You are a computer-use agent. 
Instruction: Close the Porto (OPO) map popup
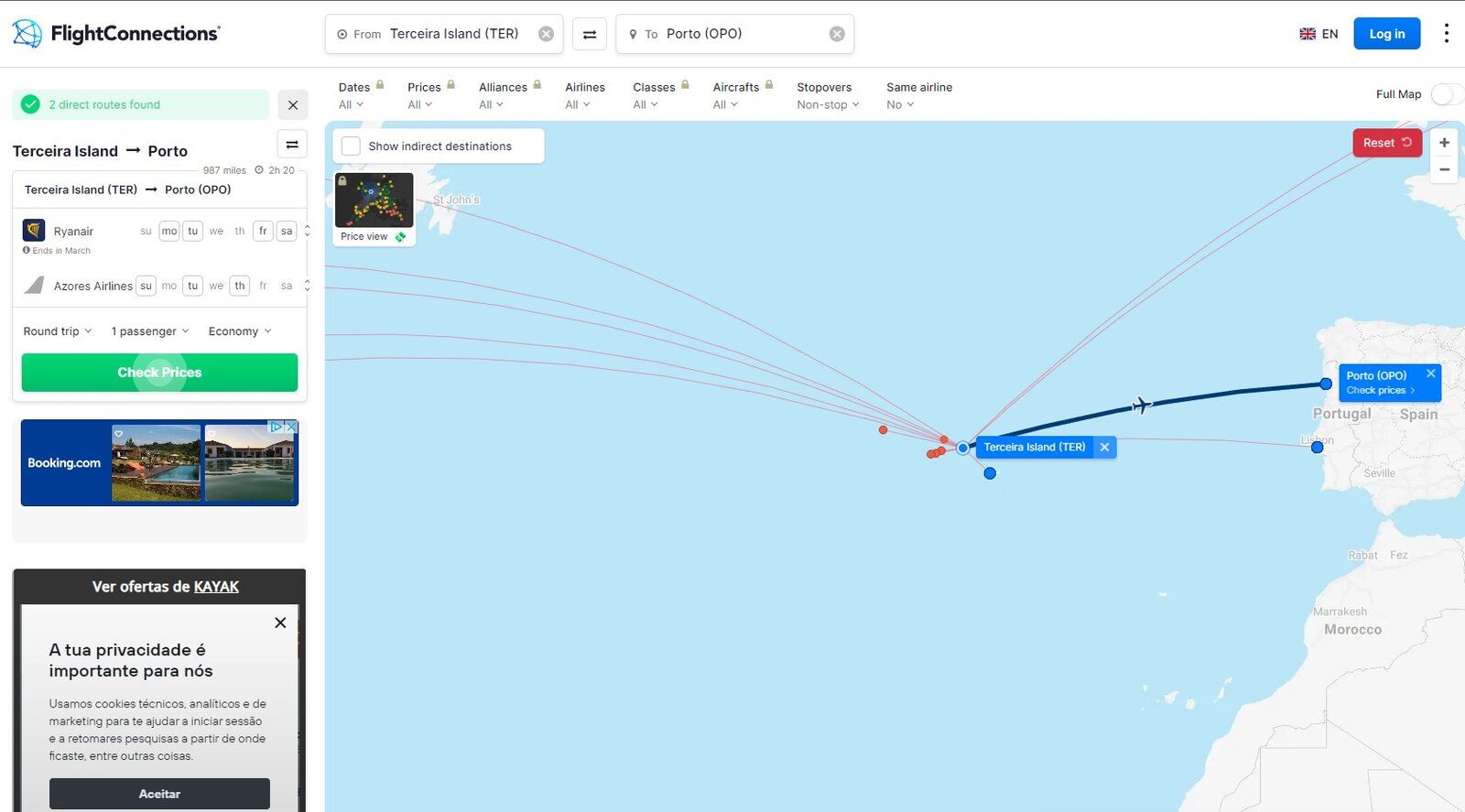[x=1430, y=374]
